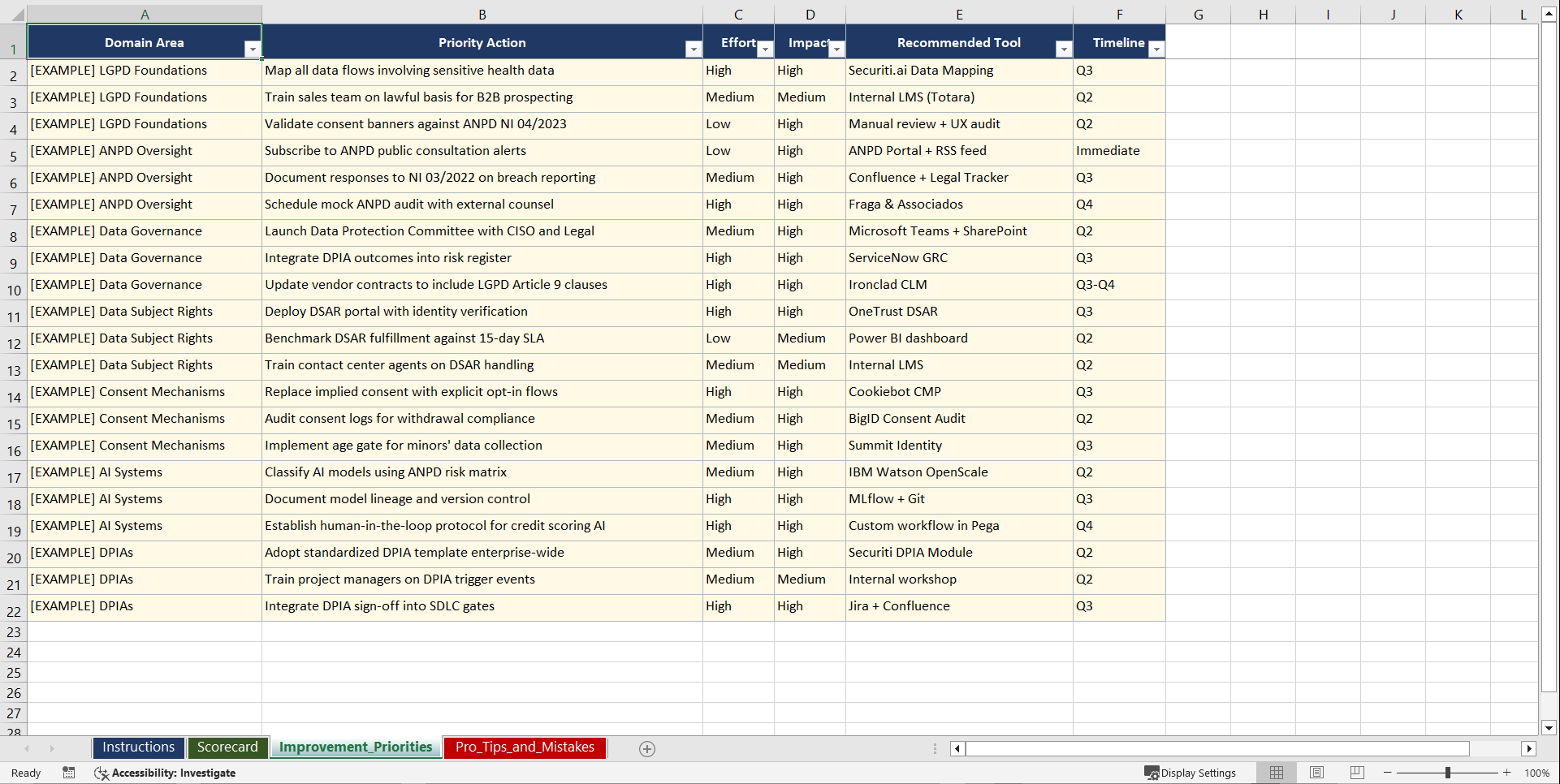
Task: Switch to the Scorecard sheet tab
Action: (227, 747)
